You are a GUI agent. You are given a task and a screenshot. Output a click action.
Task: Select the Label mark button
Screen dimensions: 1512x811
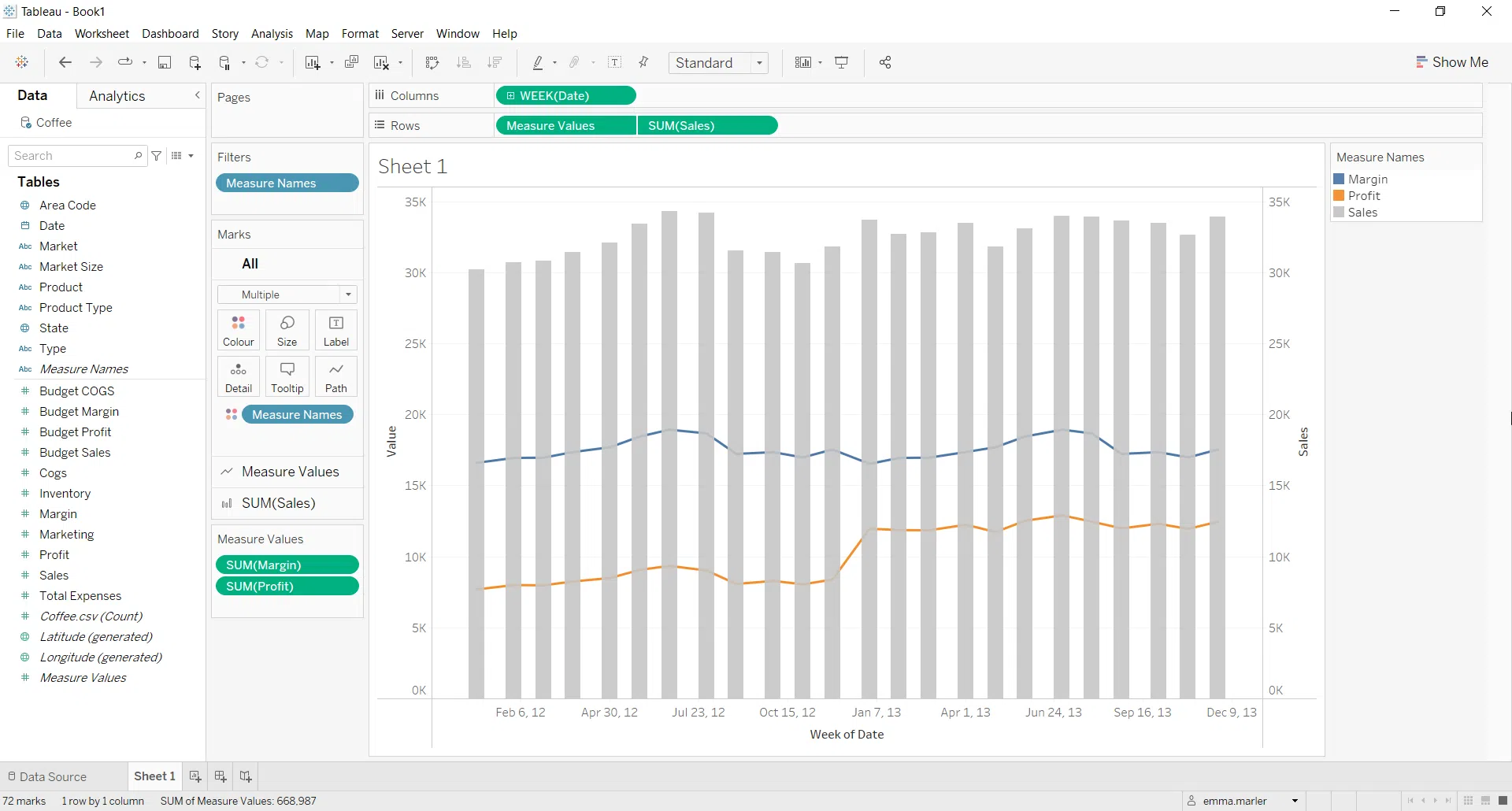[336, 329]
